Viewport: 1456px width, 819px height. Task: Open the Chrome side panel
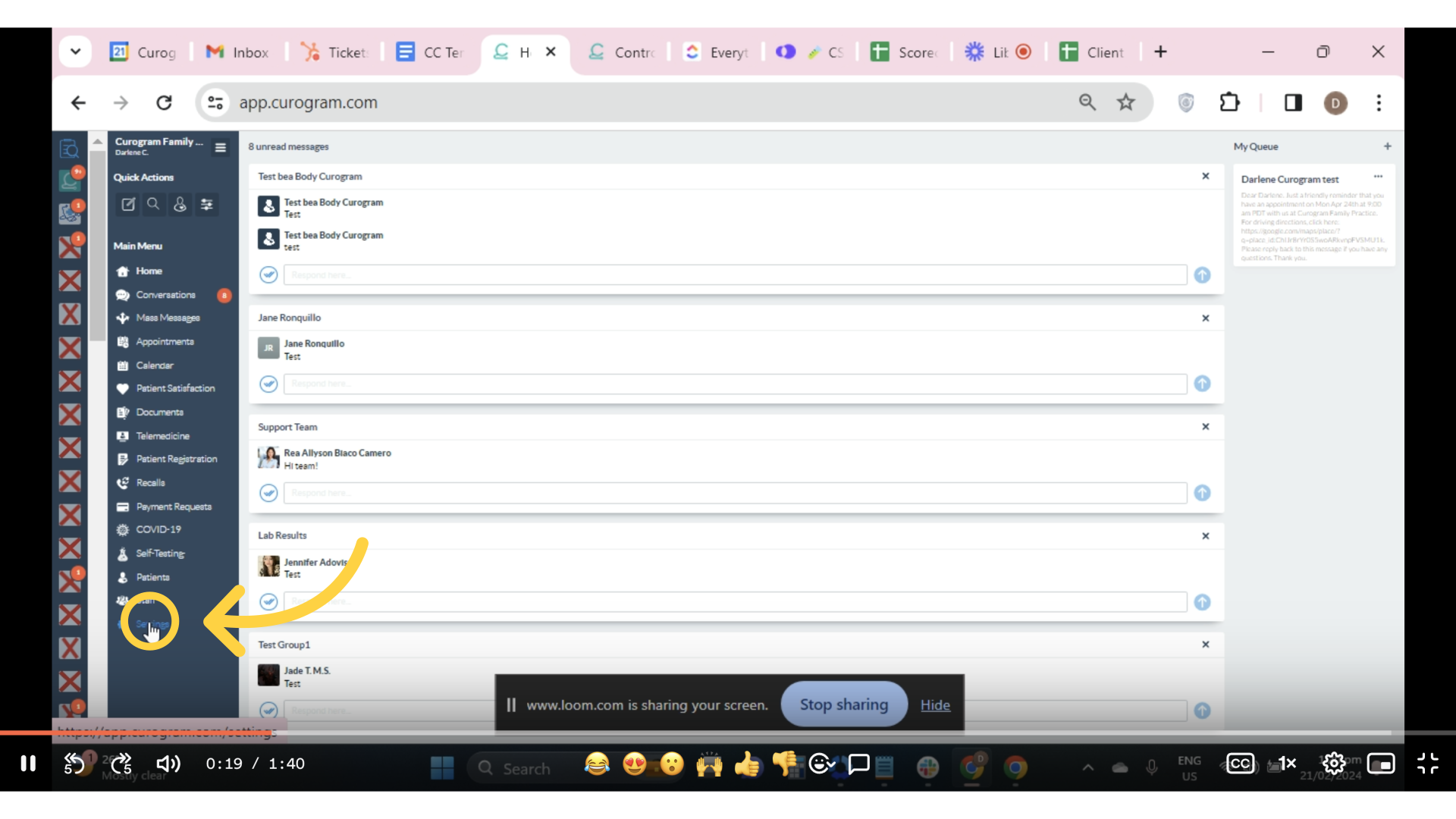click(x=1293, y=102)
